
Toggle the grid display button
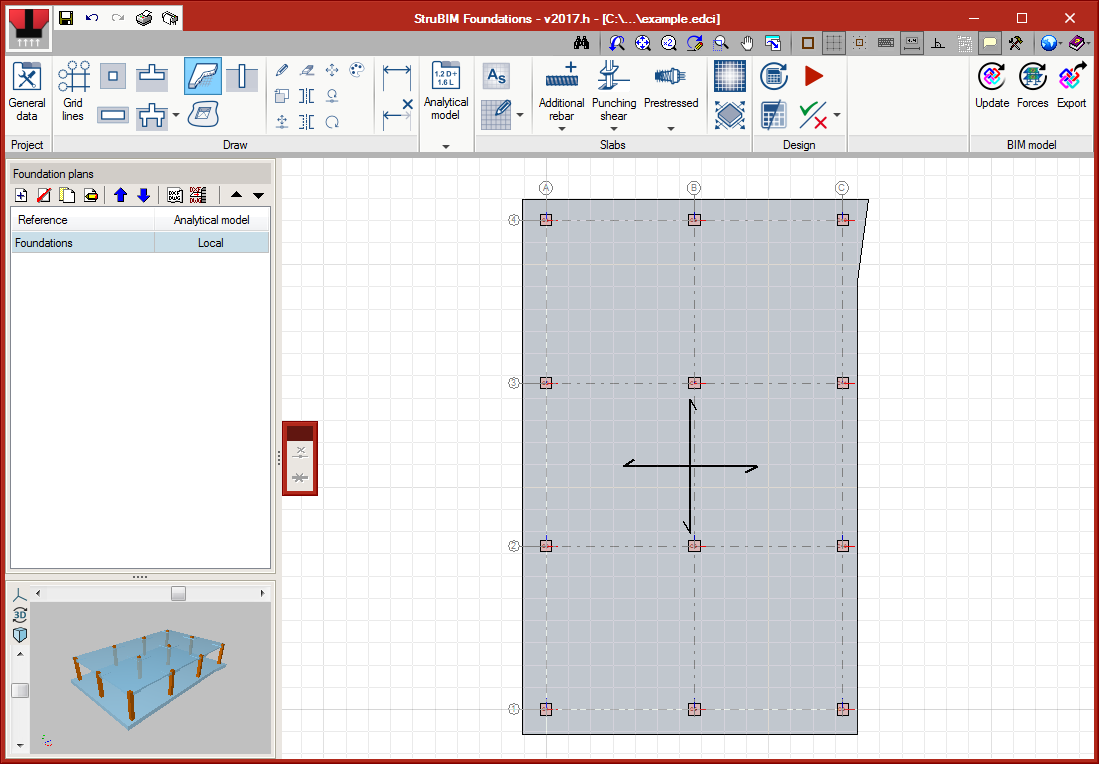[833, 43]
